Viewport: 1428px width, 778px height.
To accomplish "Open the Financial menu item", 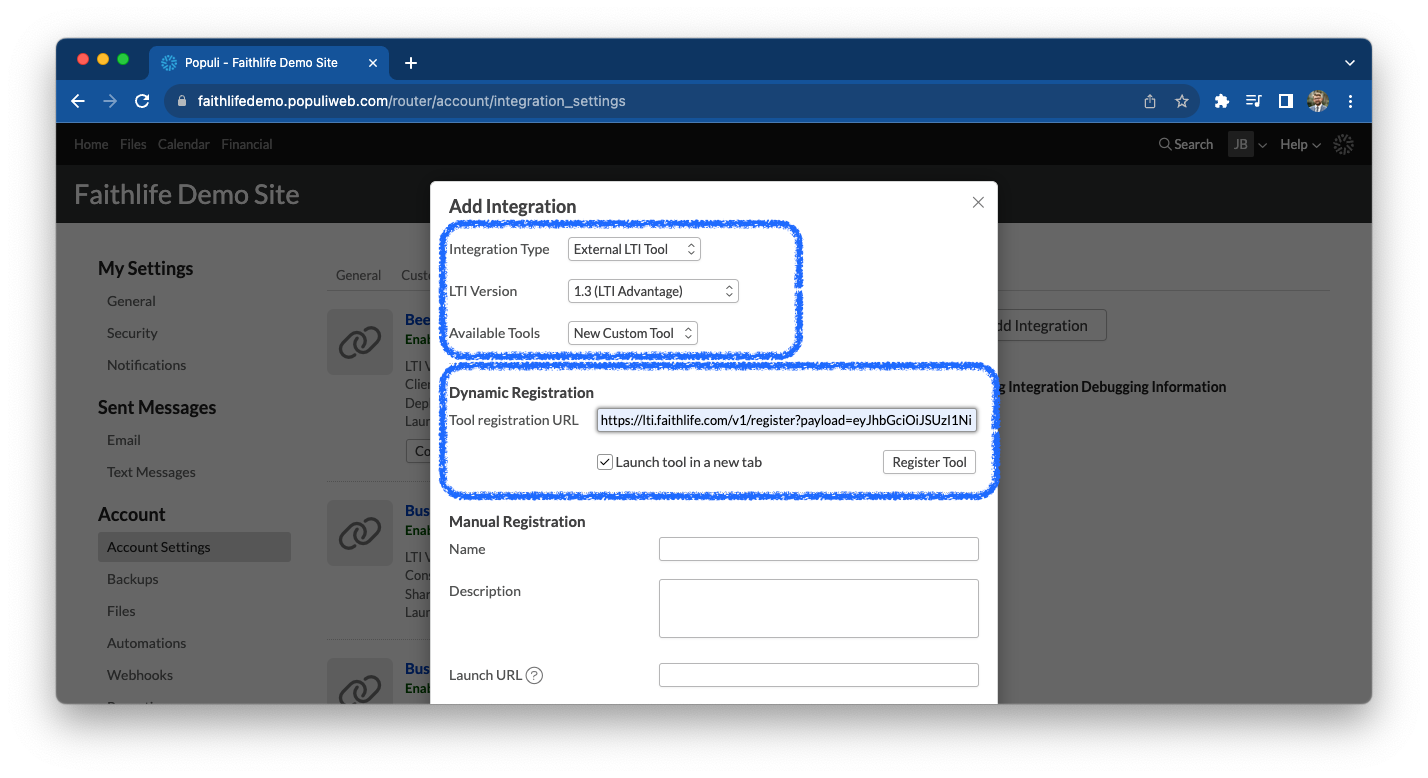I will tap(247, 144).
